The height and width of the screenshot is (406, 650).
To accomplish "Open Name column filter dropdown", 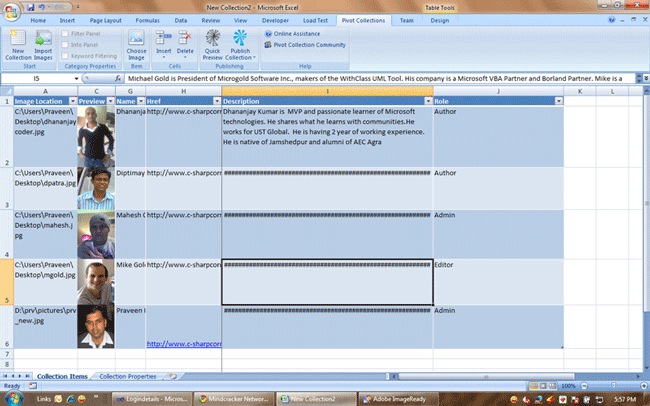I will pyautogui.click(x=141, y=101).
